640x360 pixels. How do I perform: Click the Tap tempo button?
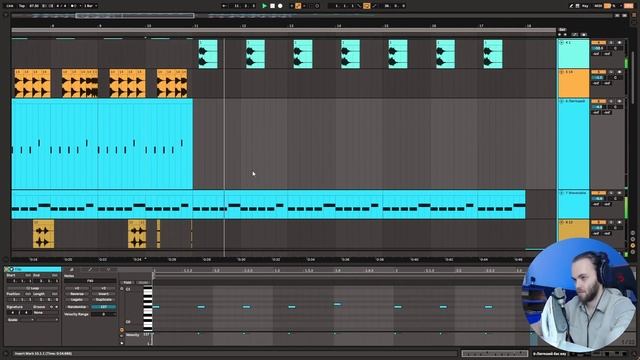22,6
